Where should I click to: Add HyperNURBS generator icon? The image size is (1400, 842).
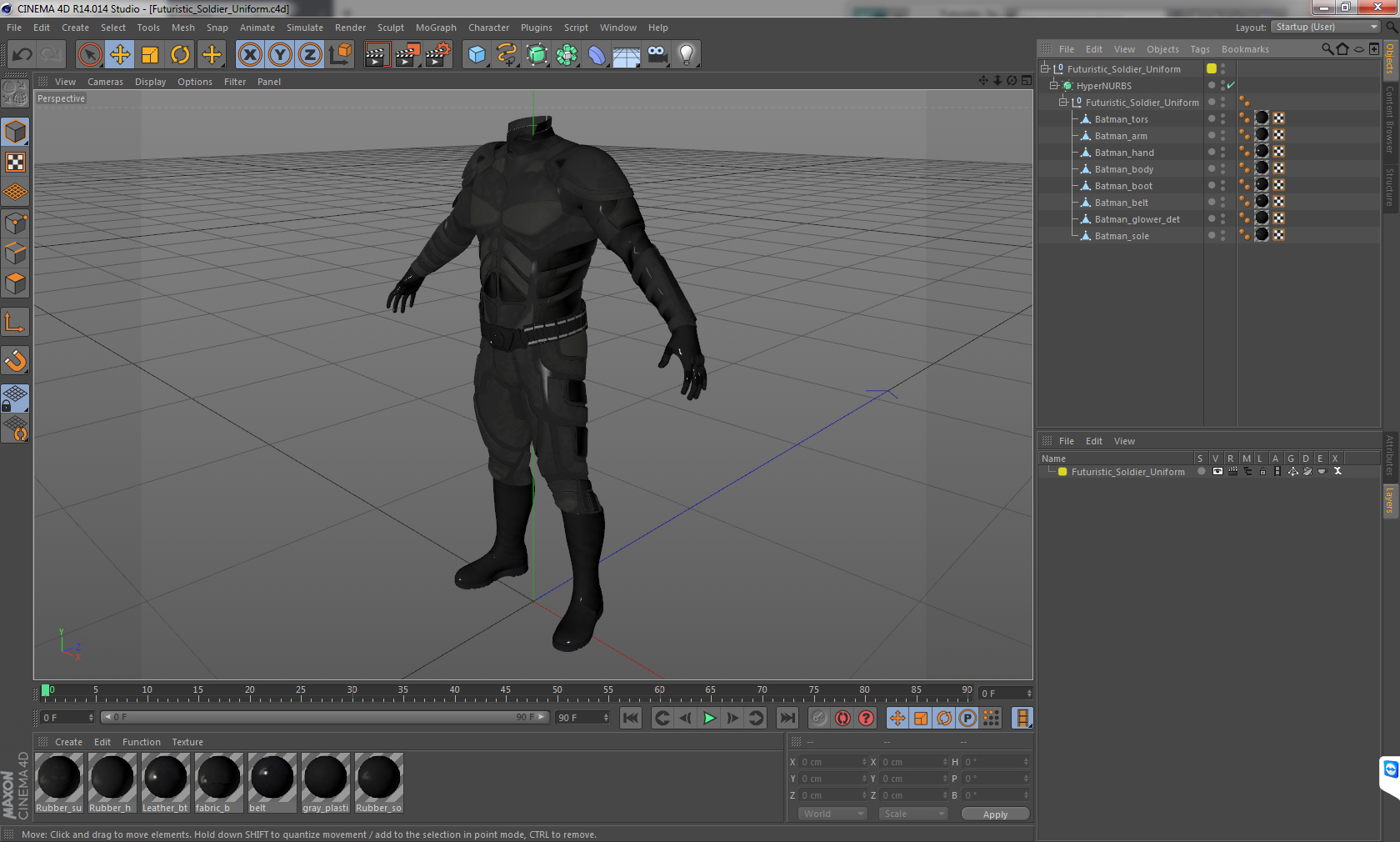tap(537, 55)
